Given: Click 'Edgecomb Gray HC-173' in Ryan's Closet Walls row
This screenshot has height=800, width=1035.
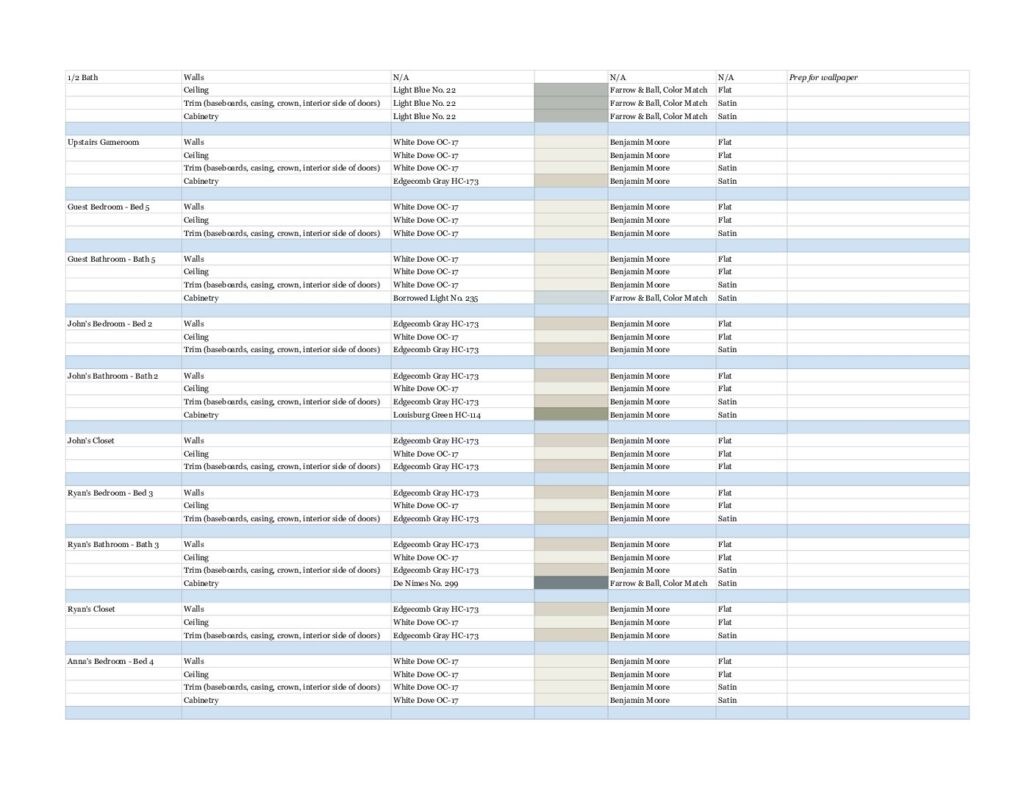Looking at the screenshot, I should [x=436, y=609].
